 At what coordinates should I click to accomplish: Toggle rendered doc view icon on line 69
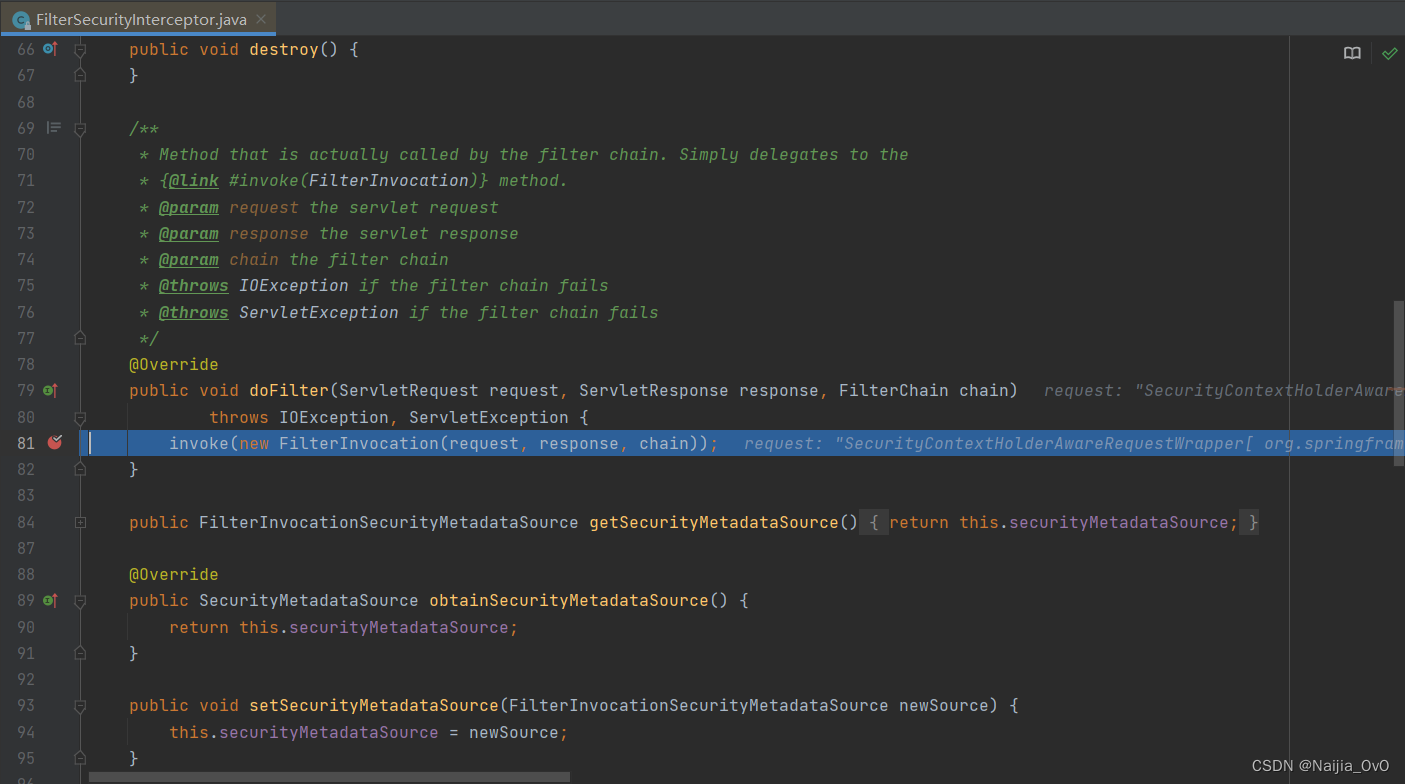(x=54, y=128)
